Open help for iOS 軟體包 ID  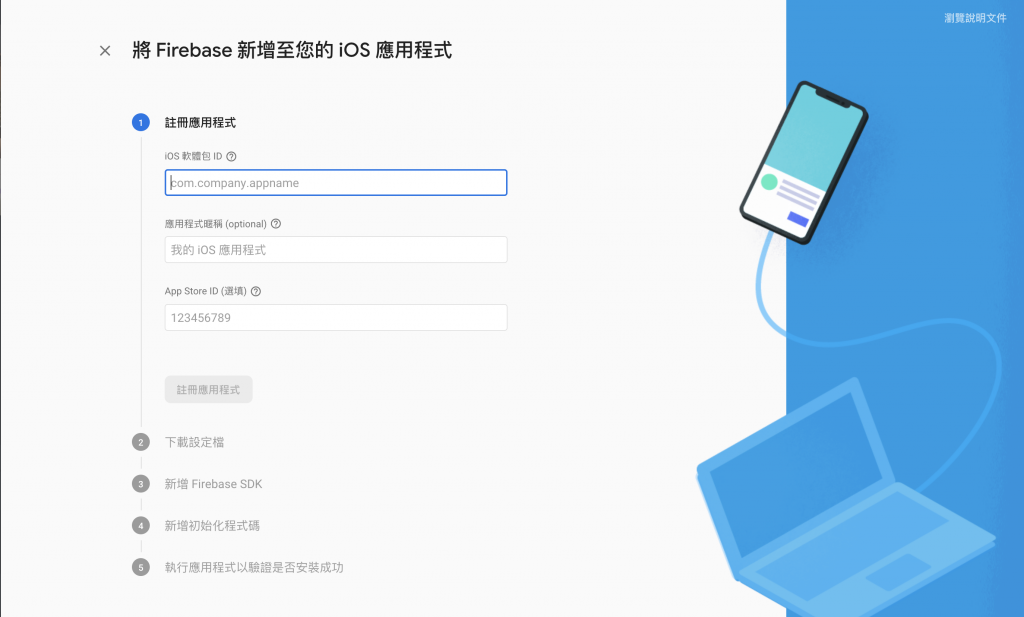tap(231, 157)
